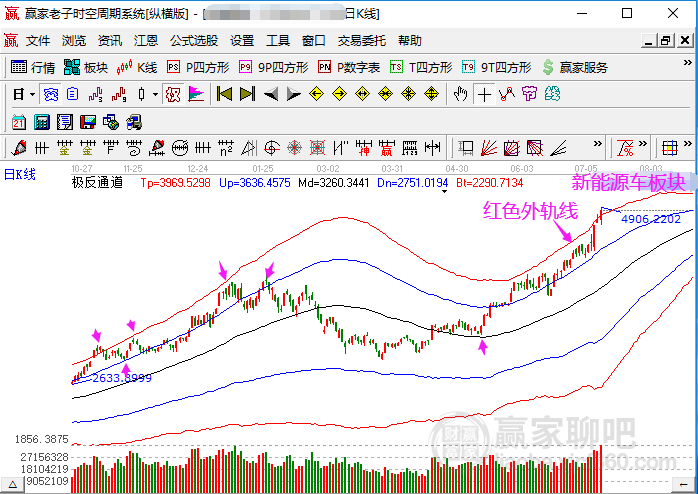The image size is (698, 494).
Task: Expand the 日 period dropdown arrow
Action: pos(32,94)
